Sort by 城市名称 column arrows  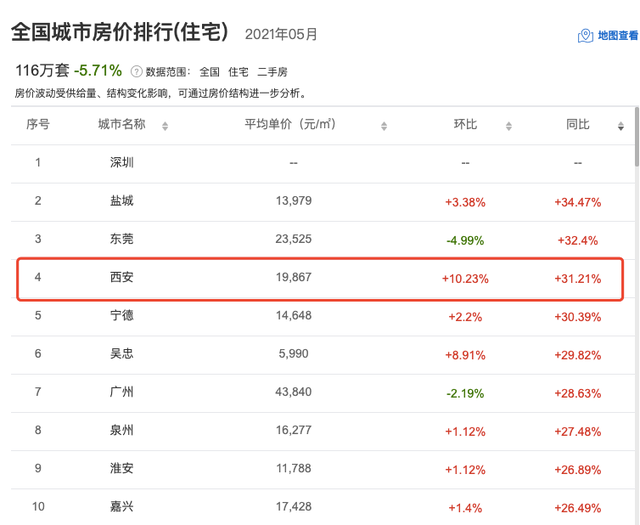pyautogui.click(x=165, y=126)
